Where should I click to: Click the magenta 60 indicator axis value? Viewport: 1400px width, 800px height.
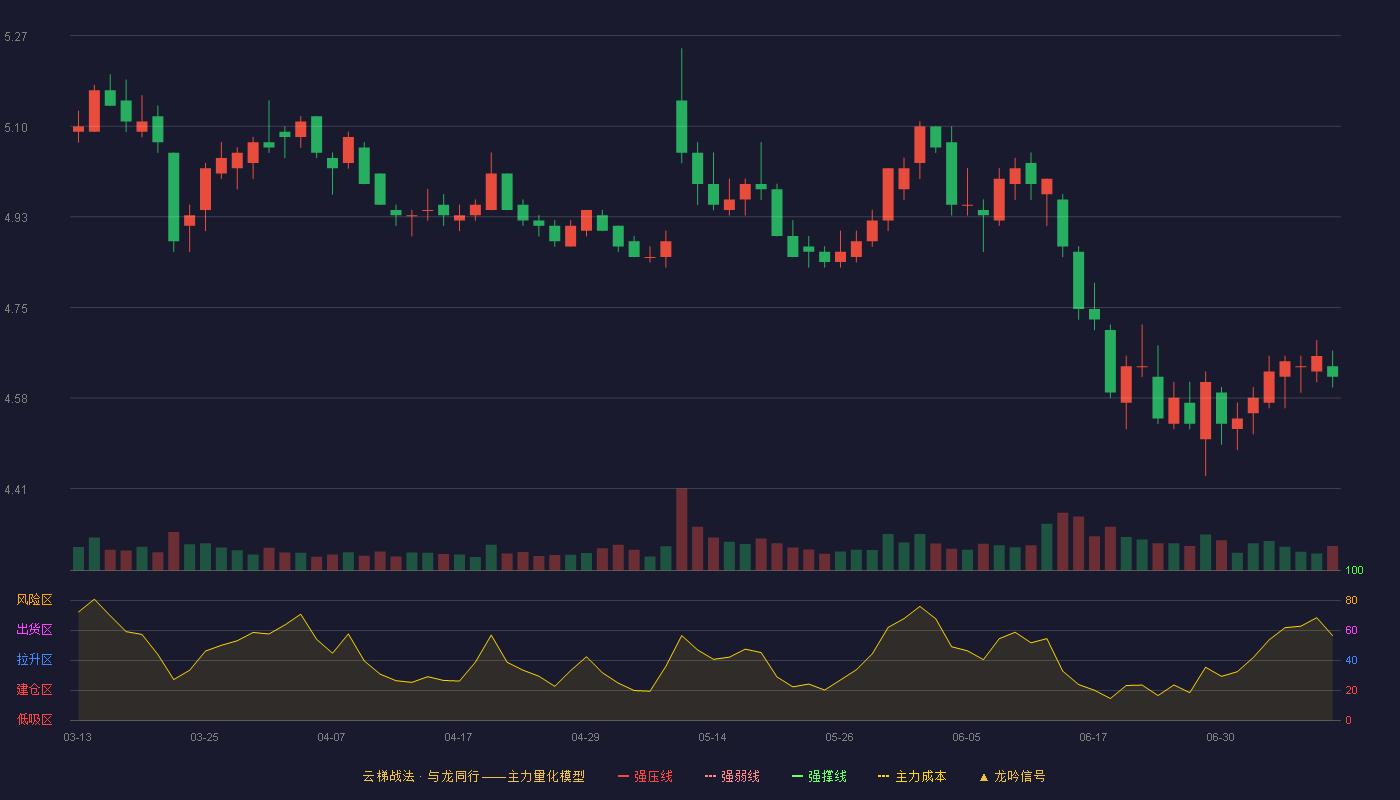click(x=1351, y=630)
